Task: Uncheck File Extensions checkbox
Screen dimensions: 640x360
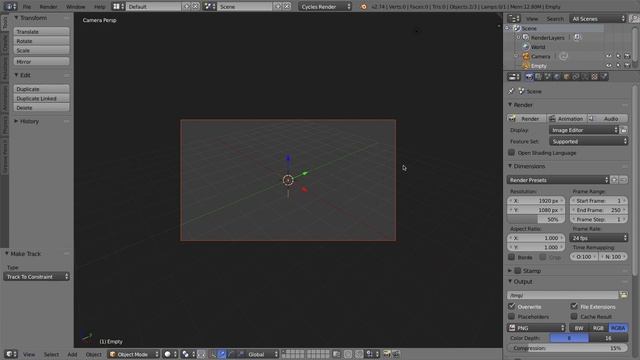Action: click(574, 306)
